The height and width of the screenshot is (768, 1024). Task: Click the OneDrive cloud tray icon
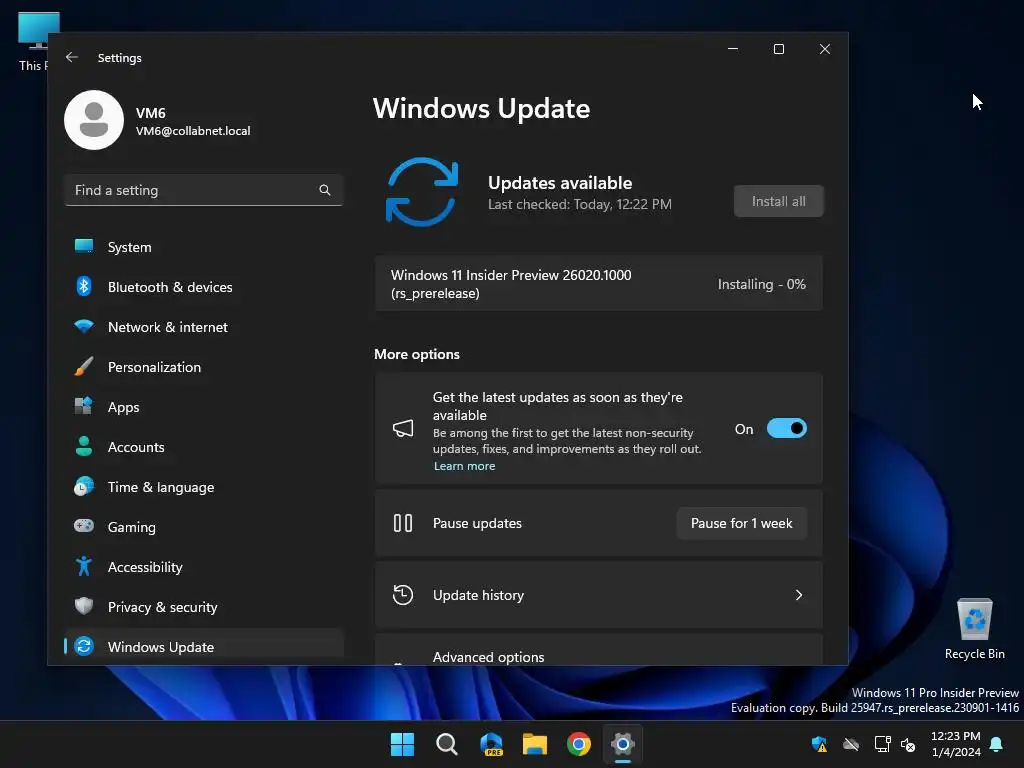851,744
